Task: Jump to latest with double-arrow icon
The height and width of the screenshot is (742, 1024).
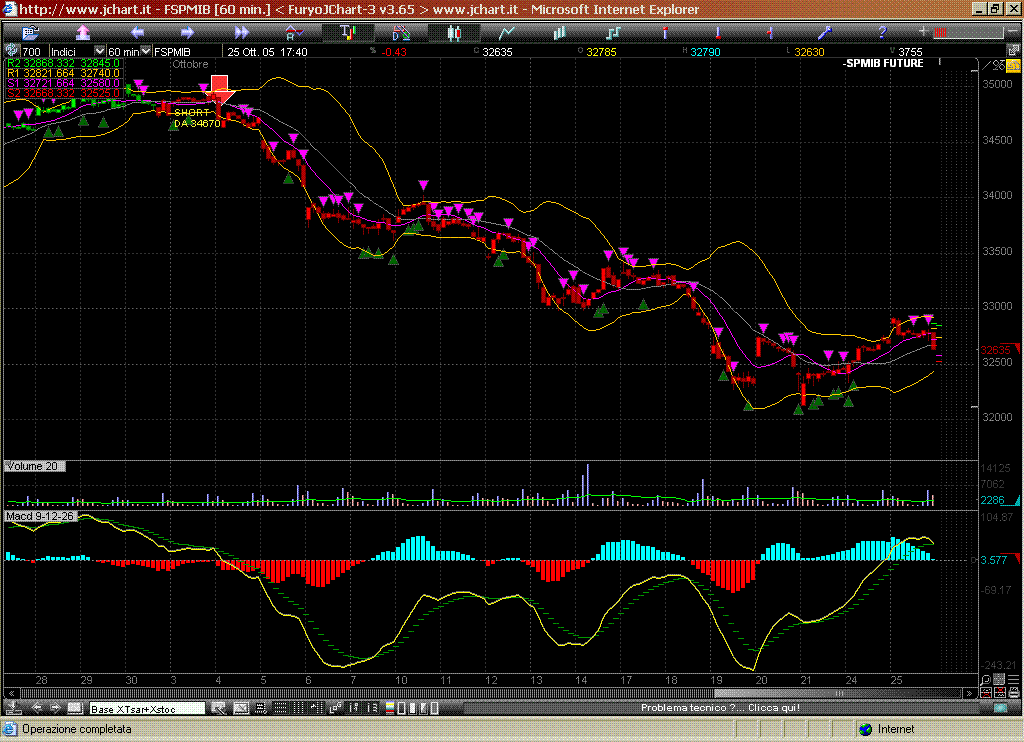Action: (x=241, y=33)
